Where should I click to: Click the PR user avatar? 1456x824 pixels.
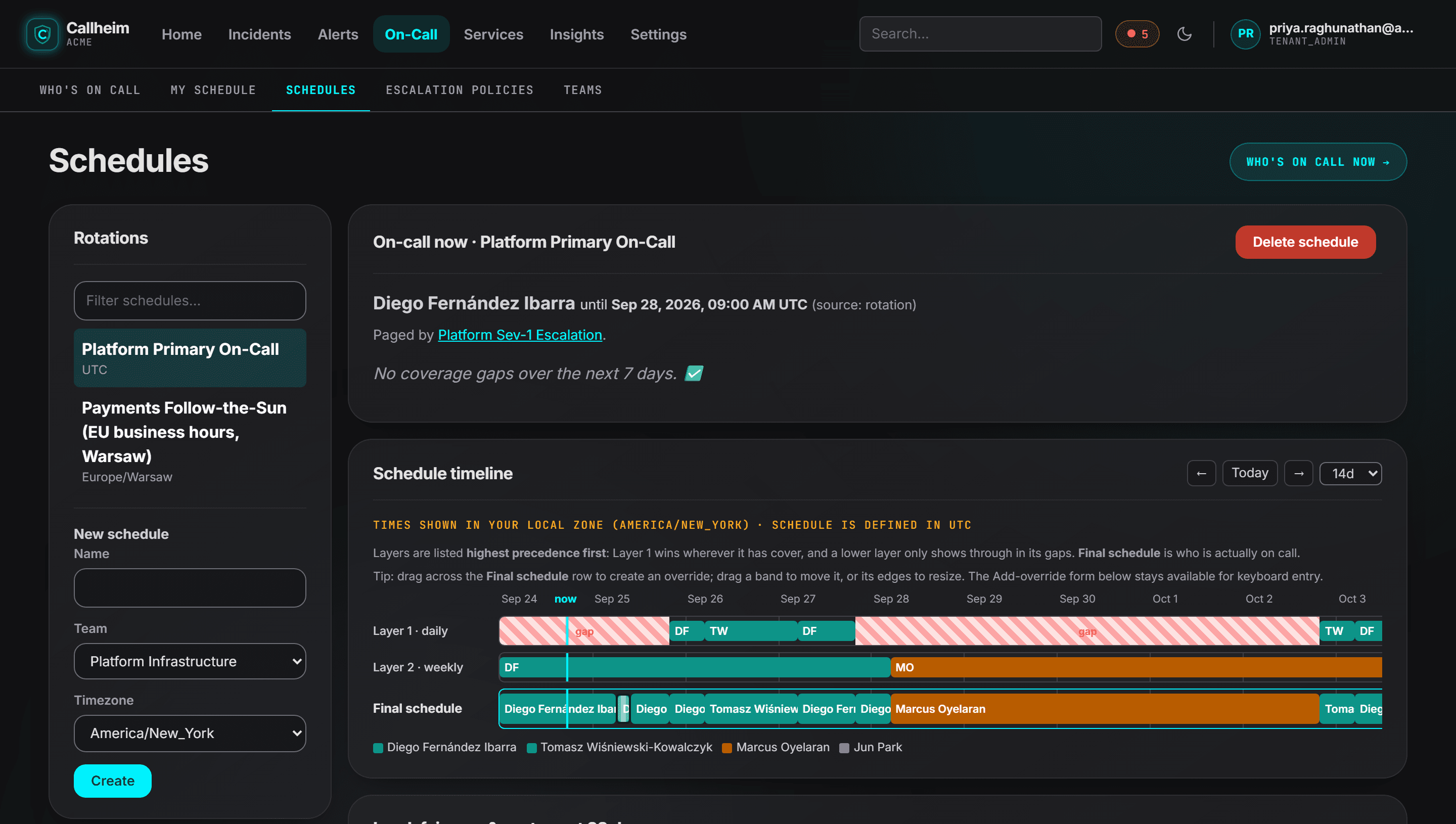(1245, 34)
